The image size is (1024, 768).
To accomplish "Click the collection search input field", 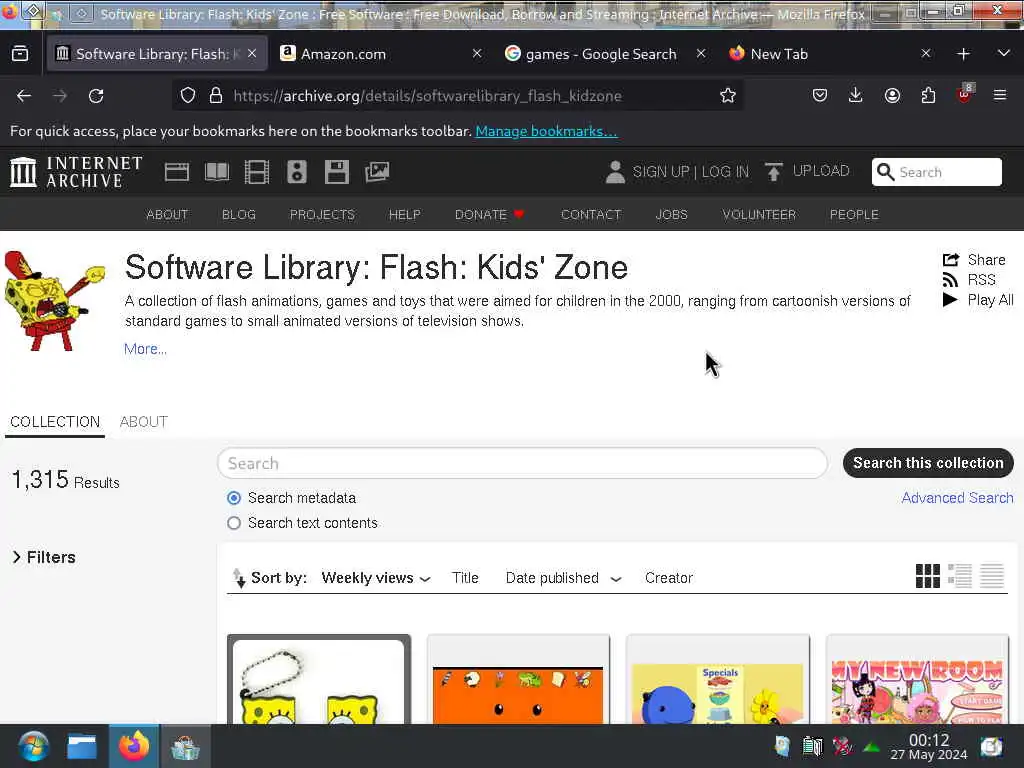I will point(522,463).
